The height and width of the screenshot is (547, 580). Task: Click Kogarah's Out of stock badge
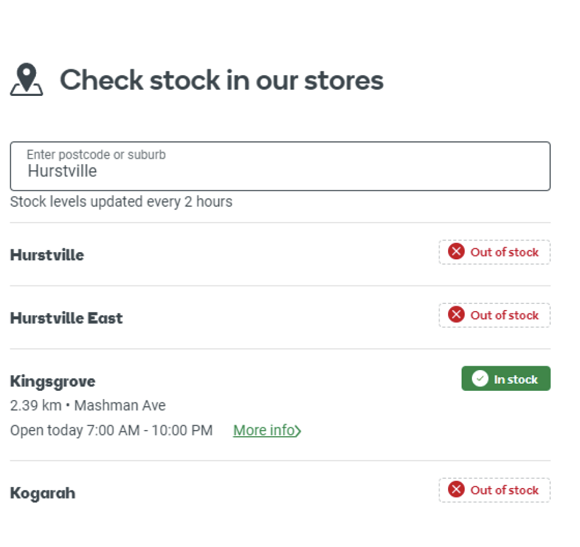495,490
